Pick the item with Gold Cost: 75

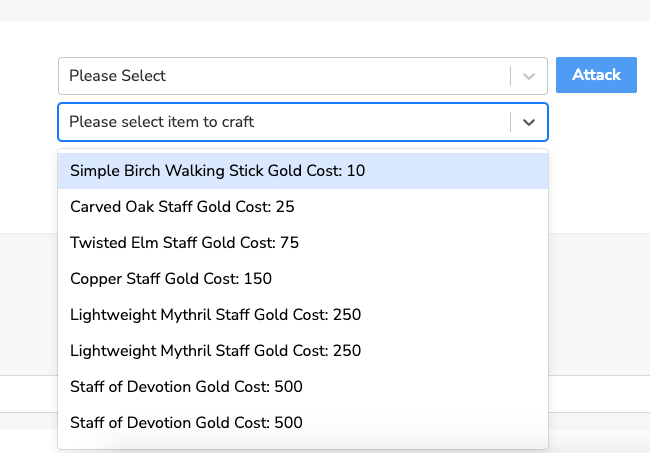pyautogui.click(x=303, y=243)
